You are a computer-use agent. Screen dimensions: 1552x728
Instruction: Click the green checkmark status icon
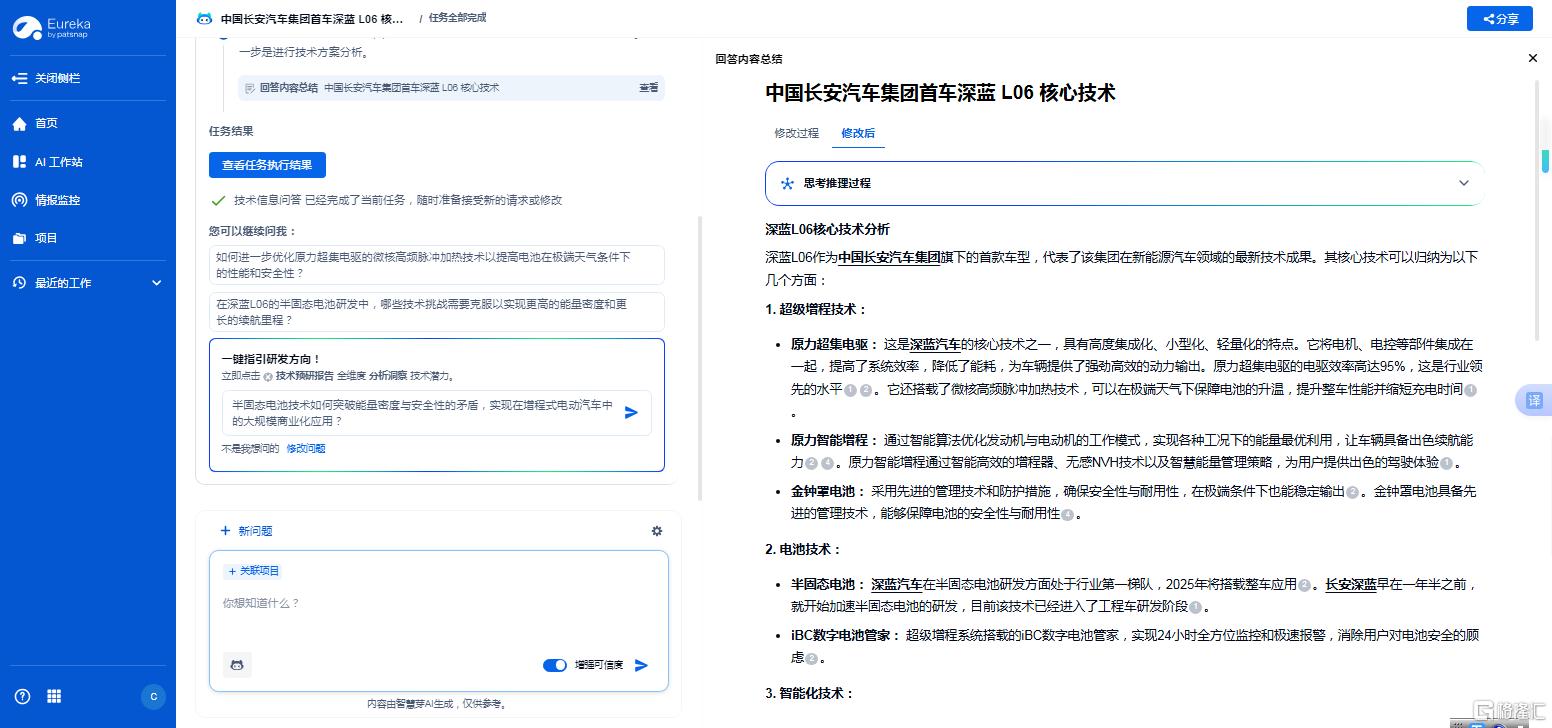click(x=218, y=200)
